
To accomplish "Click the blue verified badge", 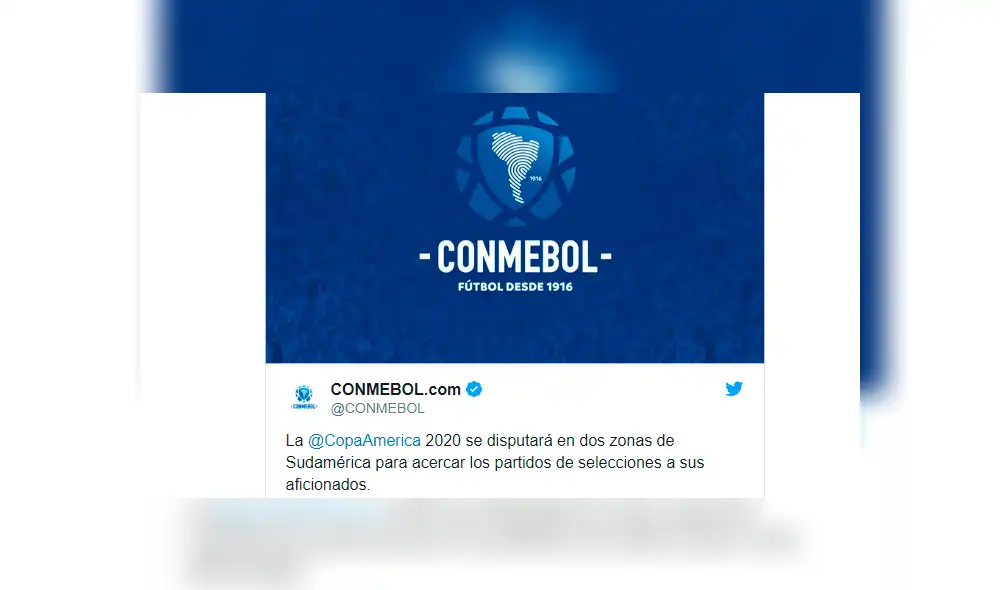I will pyautogui.click(x=474, y=389).
